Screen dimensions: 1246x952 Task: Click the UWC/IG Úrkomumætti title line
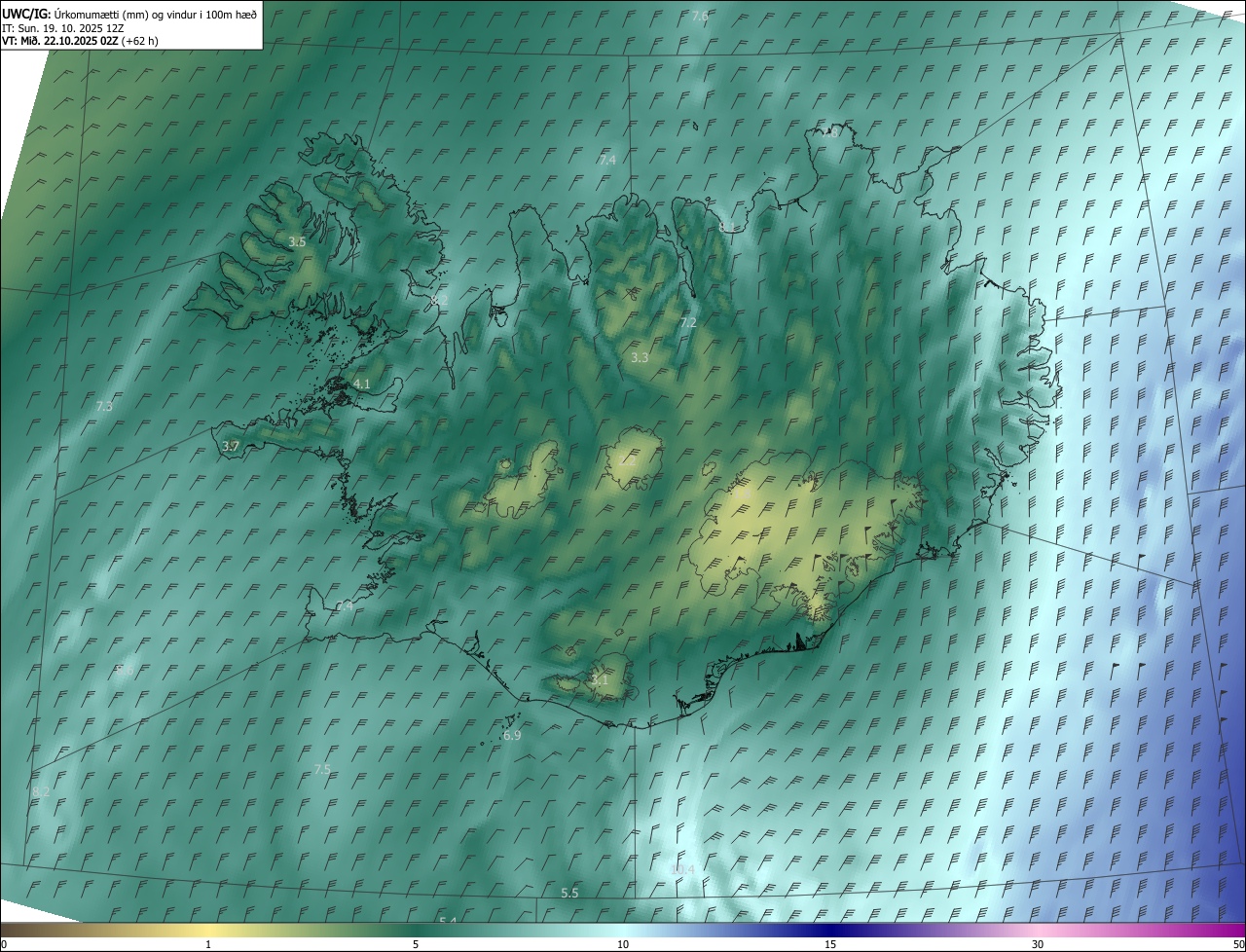pos(129,14)
